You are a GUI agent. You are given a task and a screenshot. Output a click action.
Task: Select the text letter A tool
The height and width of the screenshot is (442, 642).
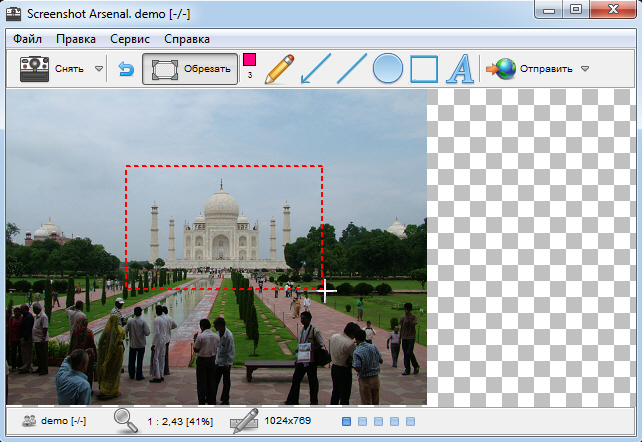pyautogui.click(x=459, y=69)
